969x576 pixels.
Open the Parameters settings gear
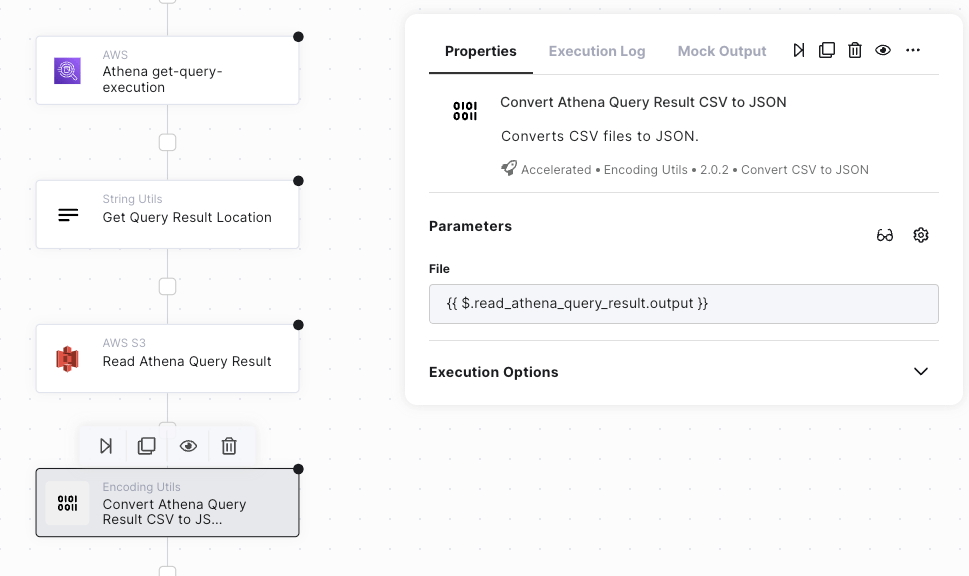pyautogui.click(x=921, y=236)
